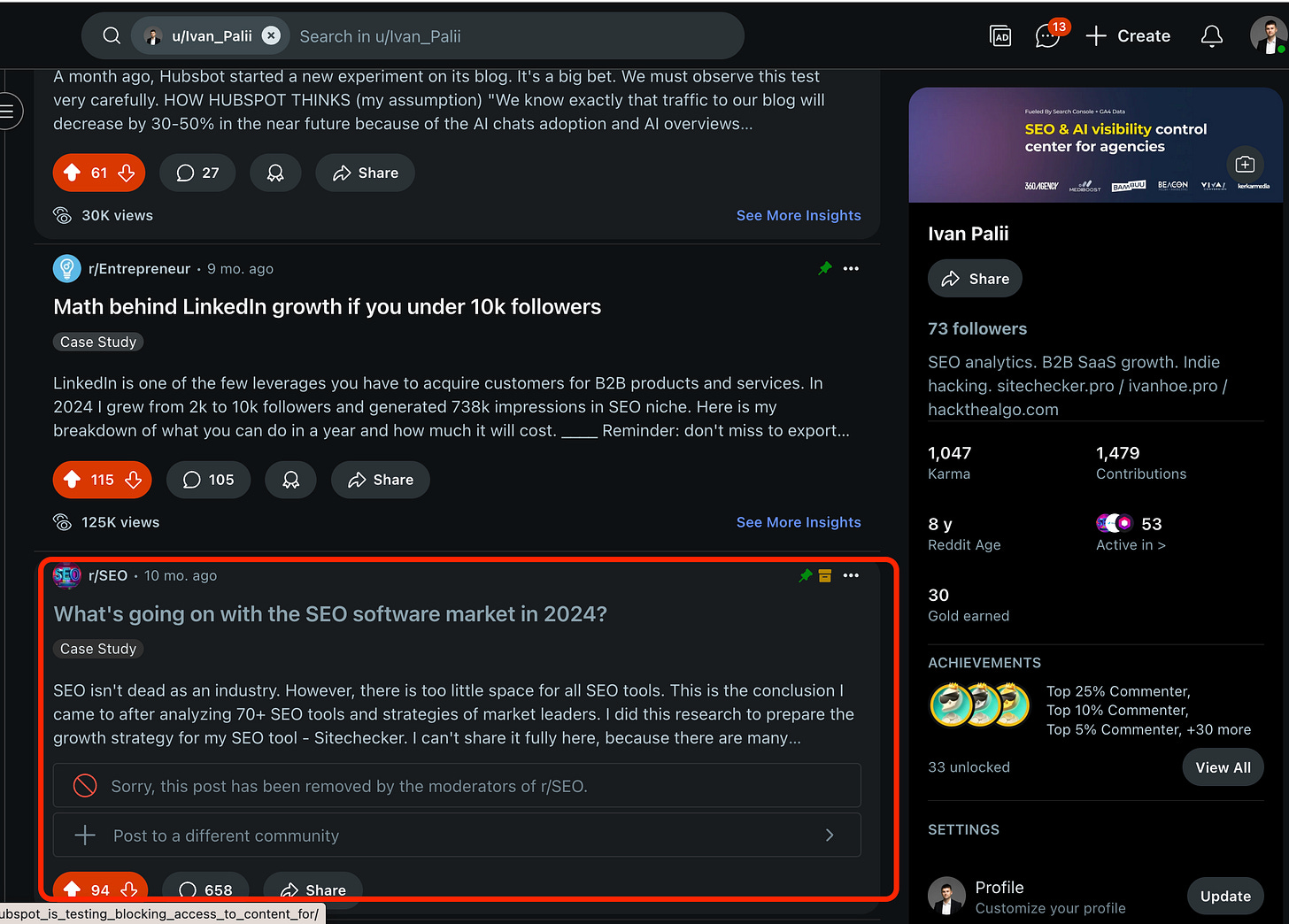The height and width of the screenshot is (924, 1289).
Task: Open chat with 13 notifications
Action: pos(1048,36)
